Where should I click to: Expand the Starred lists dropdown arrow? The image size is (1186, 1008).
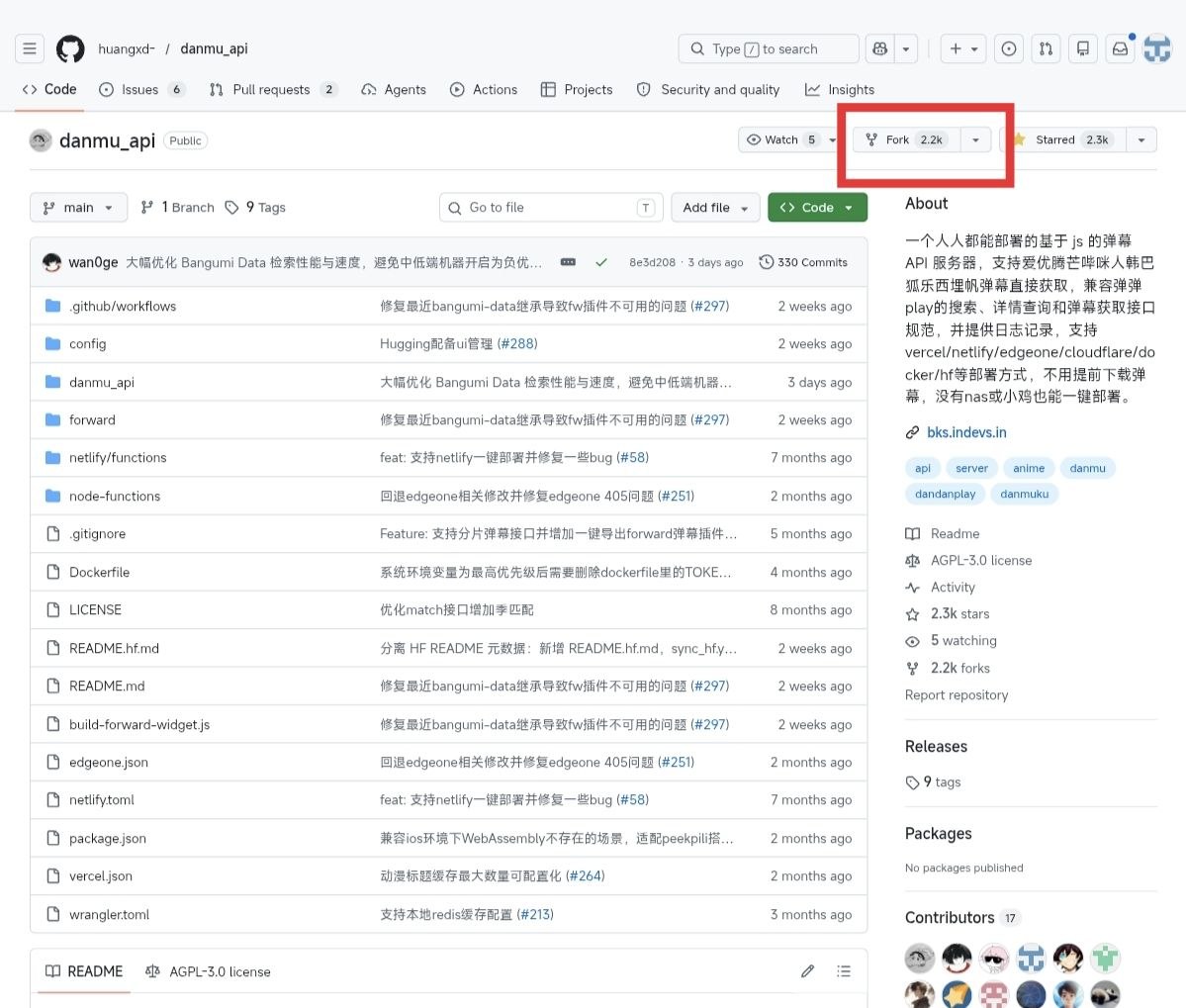[x=1141, y=139]
